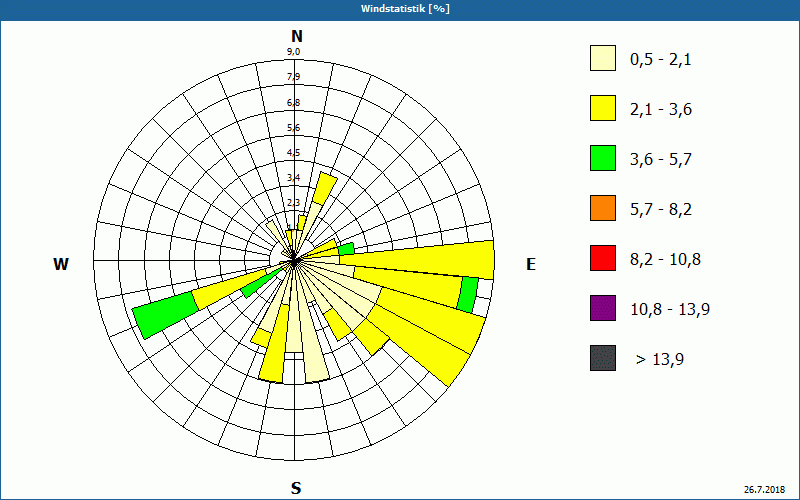Click the 3,4 radial axis label

coord(293,178)
